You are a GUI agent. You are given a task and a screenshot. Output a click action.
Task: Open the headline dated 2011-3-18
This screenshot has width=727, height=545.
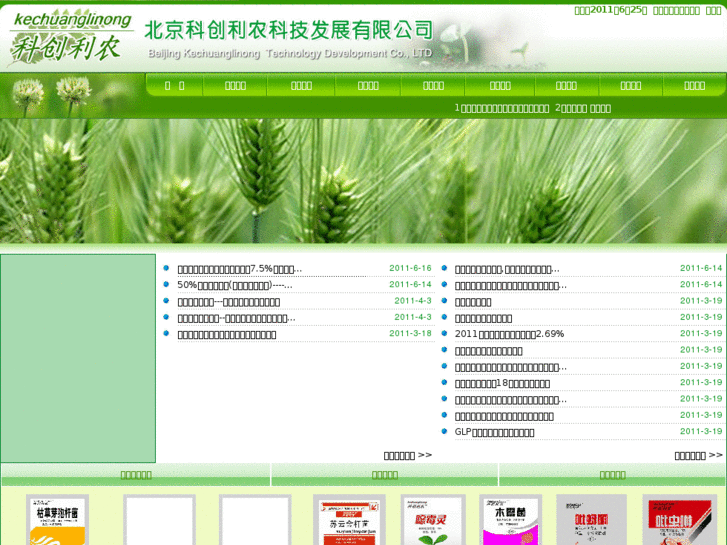point(227,334)
